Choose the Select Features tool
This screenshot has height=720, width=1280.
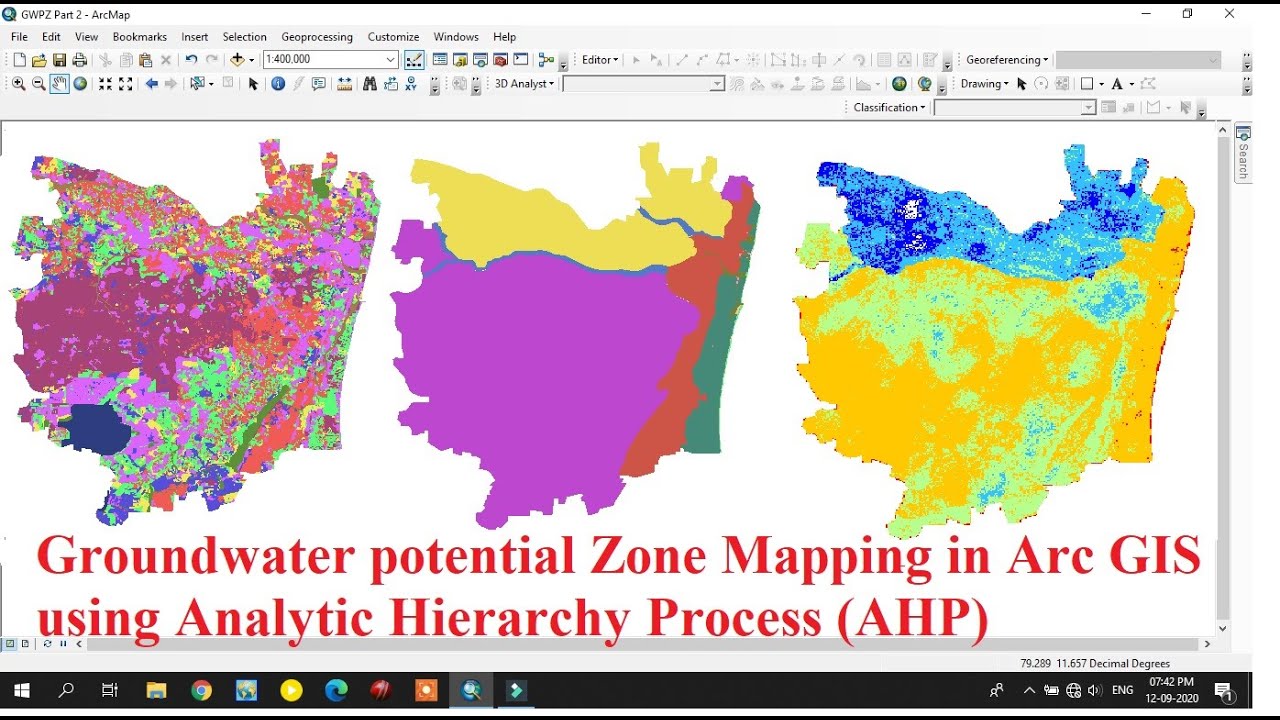tap(198, 84)
